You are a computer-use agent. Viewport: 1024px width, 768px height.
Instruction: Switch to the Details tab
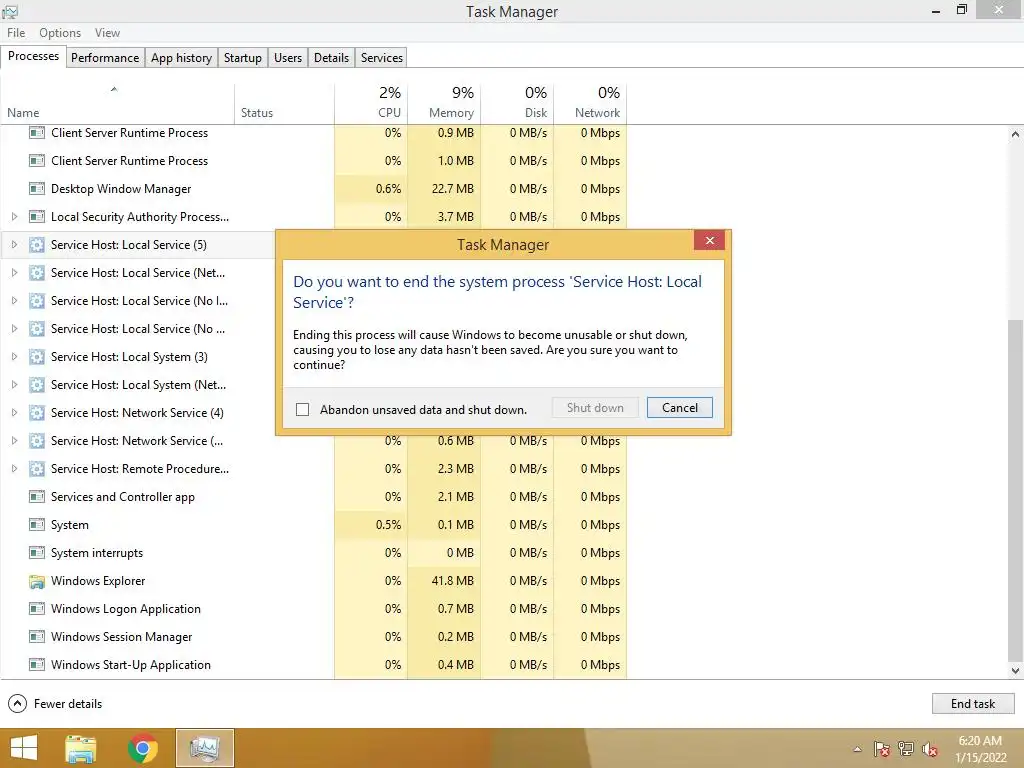[331, 57]
